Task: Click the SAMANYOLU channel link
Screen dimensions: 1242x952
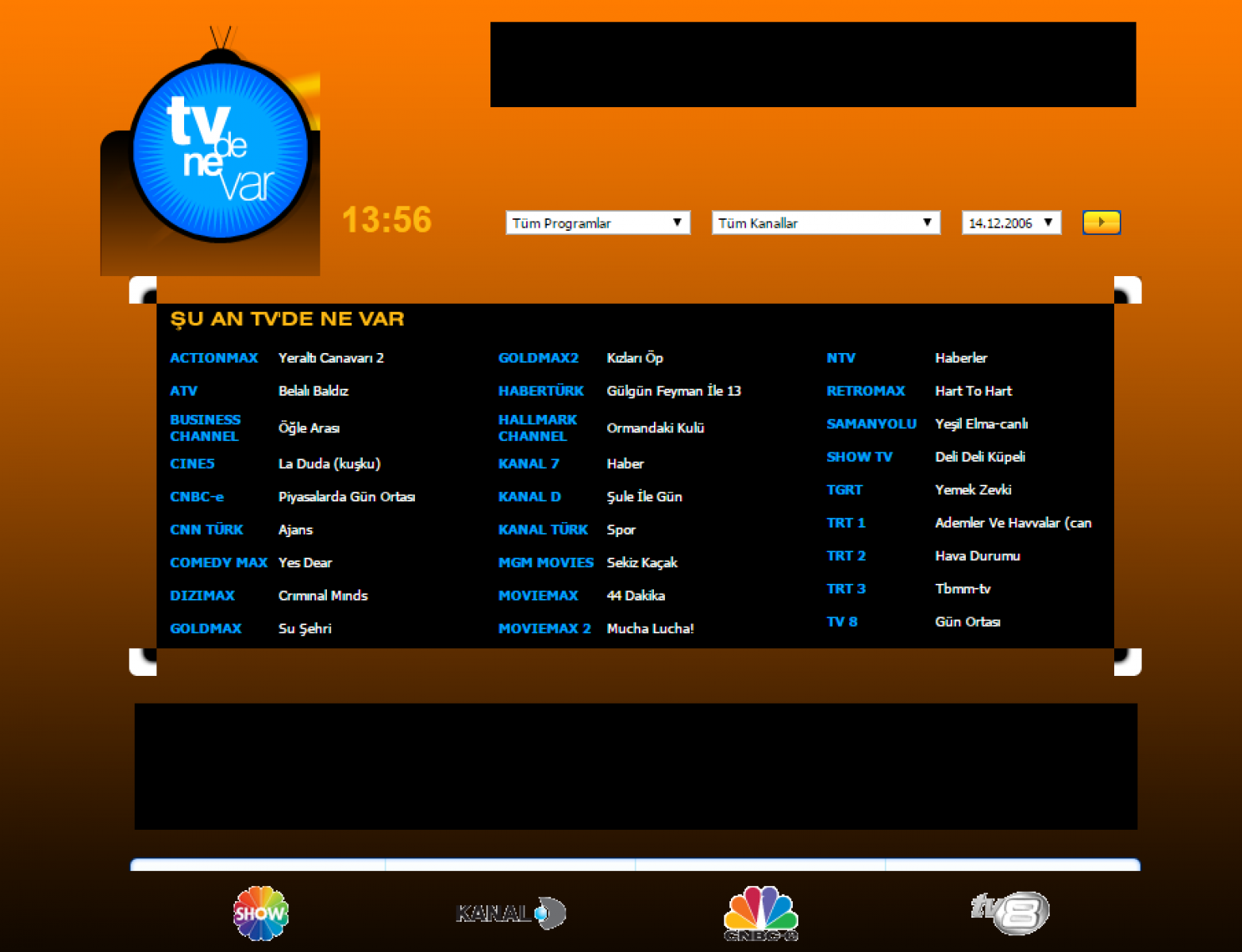Action: 871,424
